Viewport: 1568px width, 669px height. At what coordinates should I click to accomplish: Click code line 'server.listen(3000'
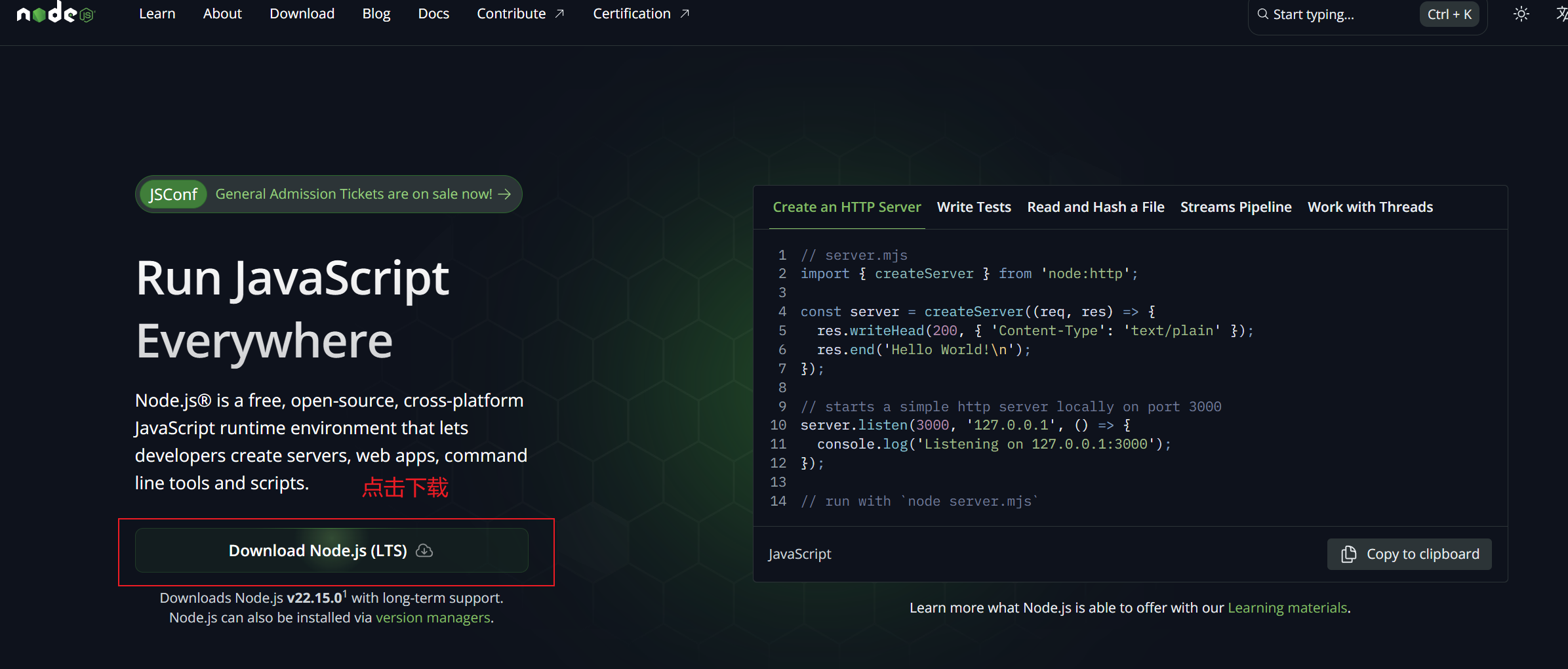pos(965,425)
